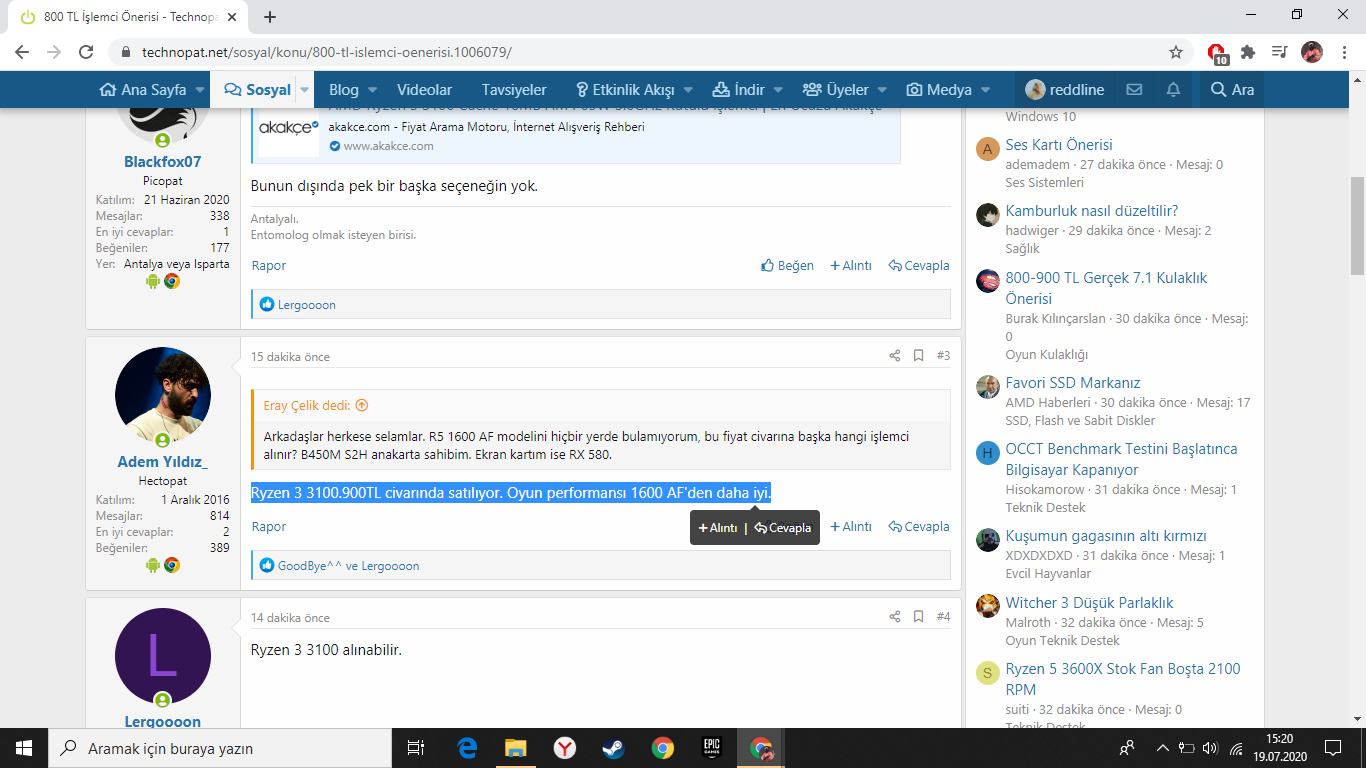Reply to Blackfox07's post with Cevapla

[x=919, y=266]
